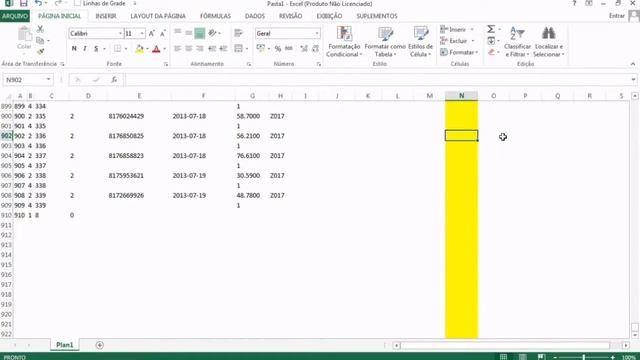Toggle middle vertical alignment
The width and height of the screenshot is (640, 360).
pos(189,33)
